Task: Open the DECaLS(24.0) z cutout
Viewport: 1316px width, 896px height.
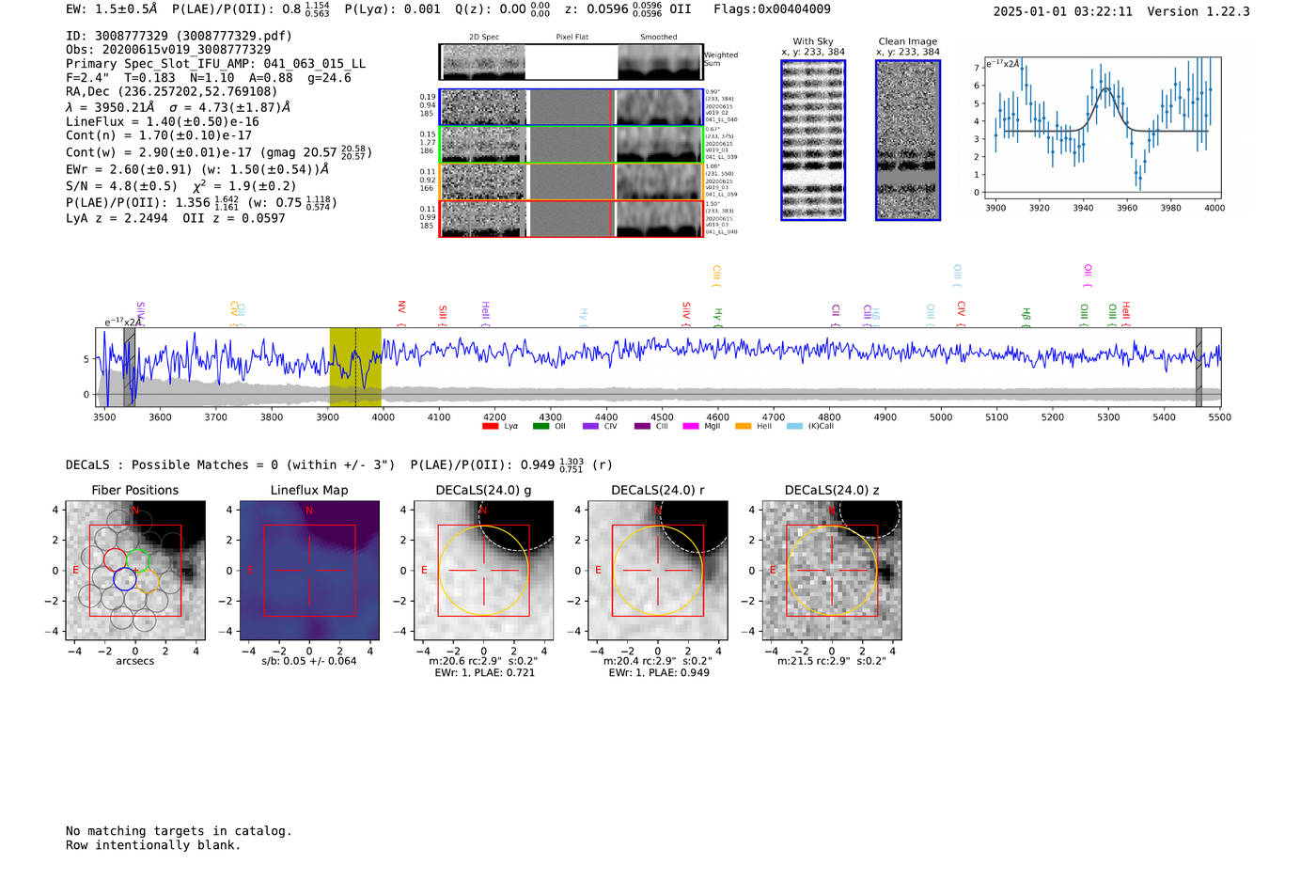Action: click(x=832, y=571)
